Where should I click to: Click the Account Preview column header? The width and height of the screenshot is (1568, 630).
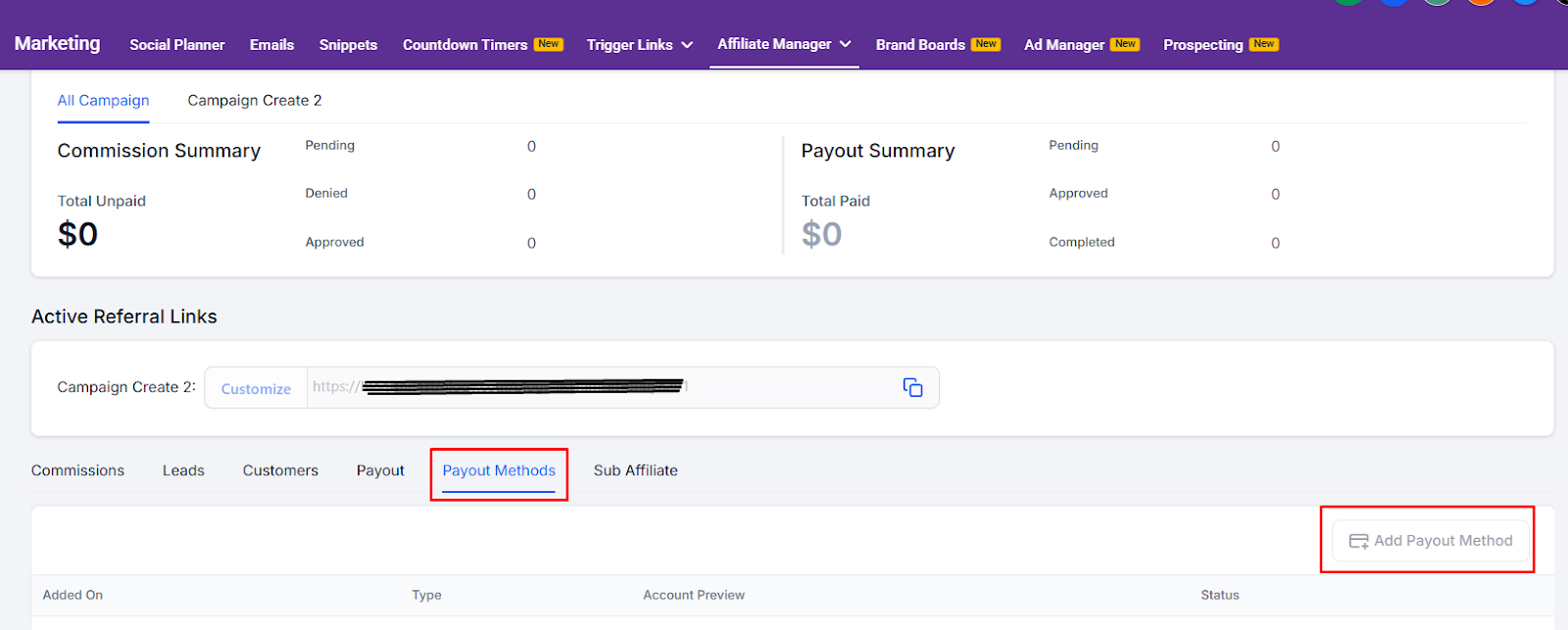pos(694,595)
